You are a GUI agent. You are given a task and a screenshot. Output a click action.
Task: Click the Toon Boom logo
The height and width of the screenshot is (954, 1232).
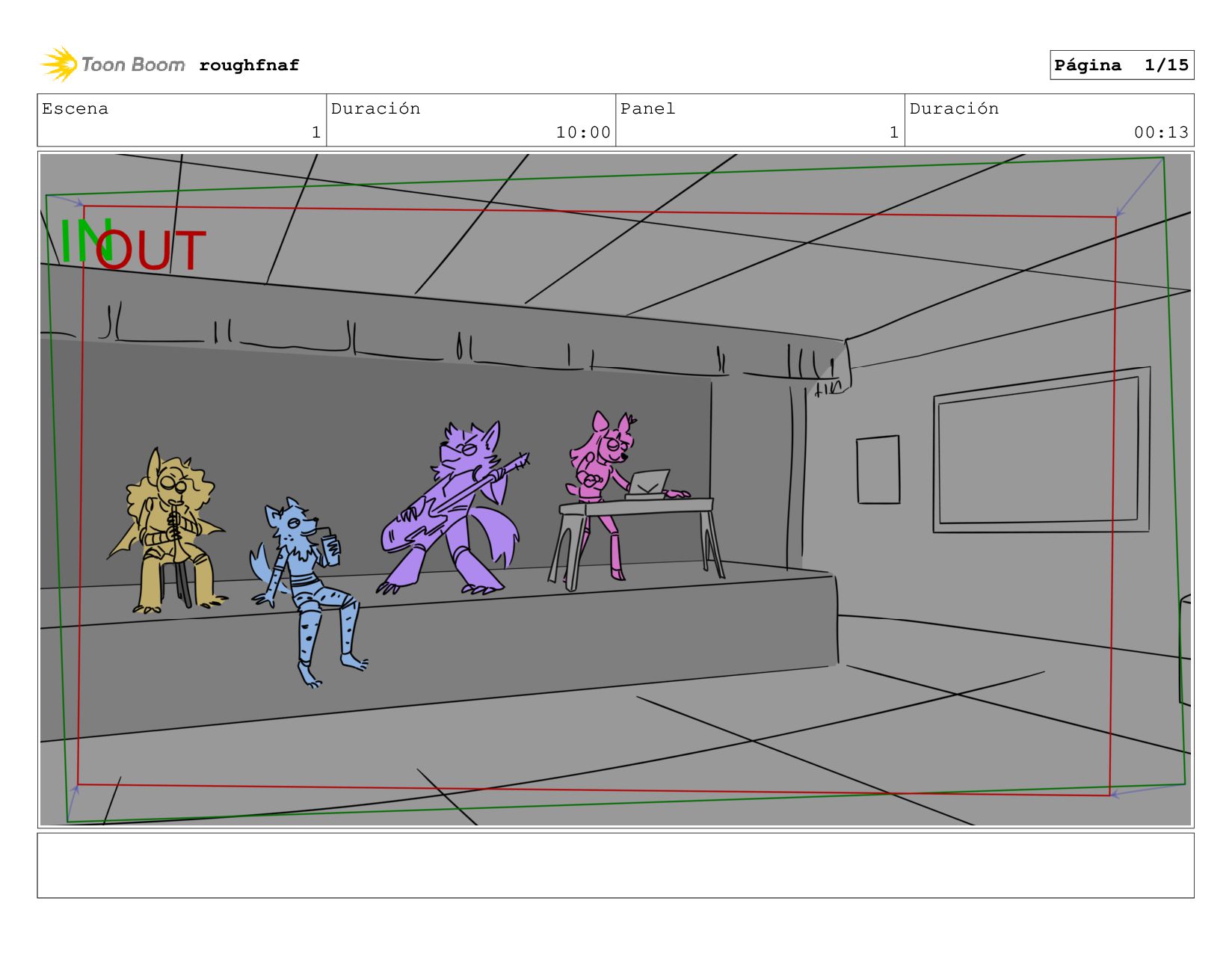pos(113,65)
